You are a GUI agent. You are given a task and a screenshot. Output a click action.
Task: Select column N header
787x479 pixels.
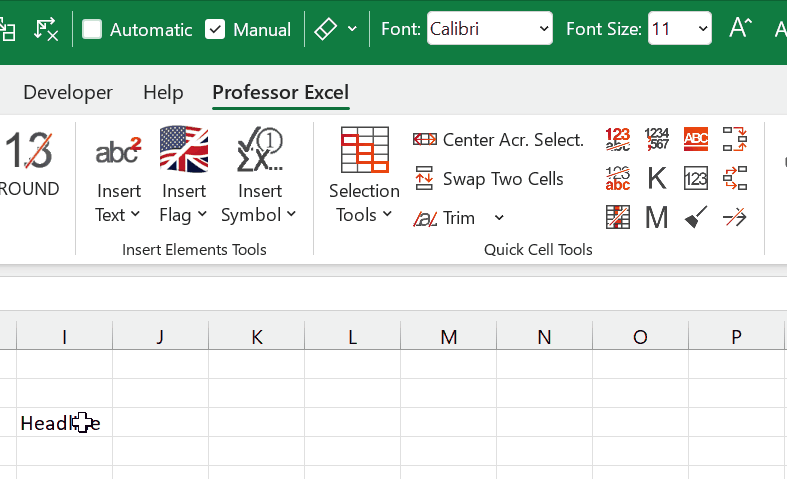pos(545,336)
